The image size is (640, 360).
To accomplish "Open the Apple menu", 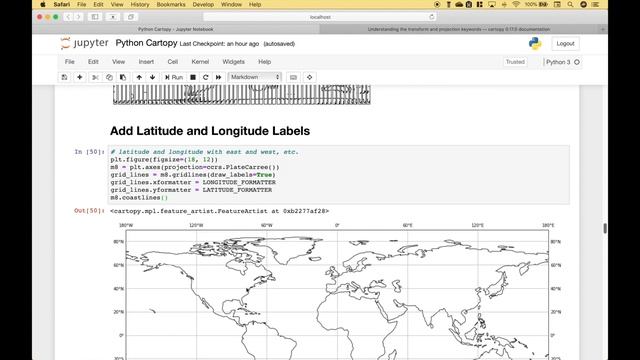I will click(43, 4).
